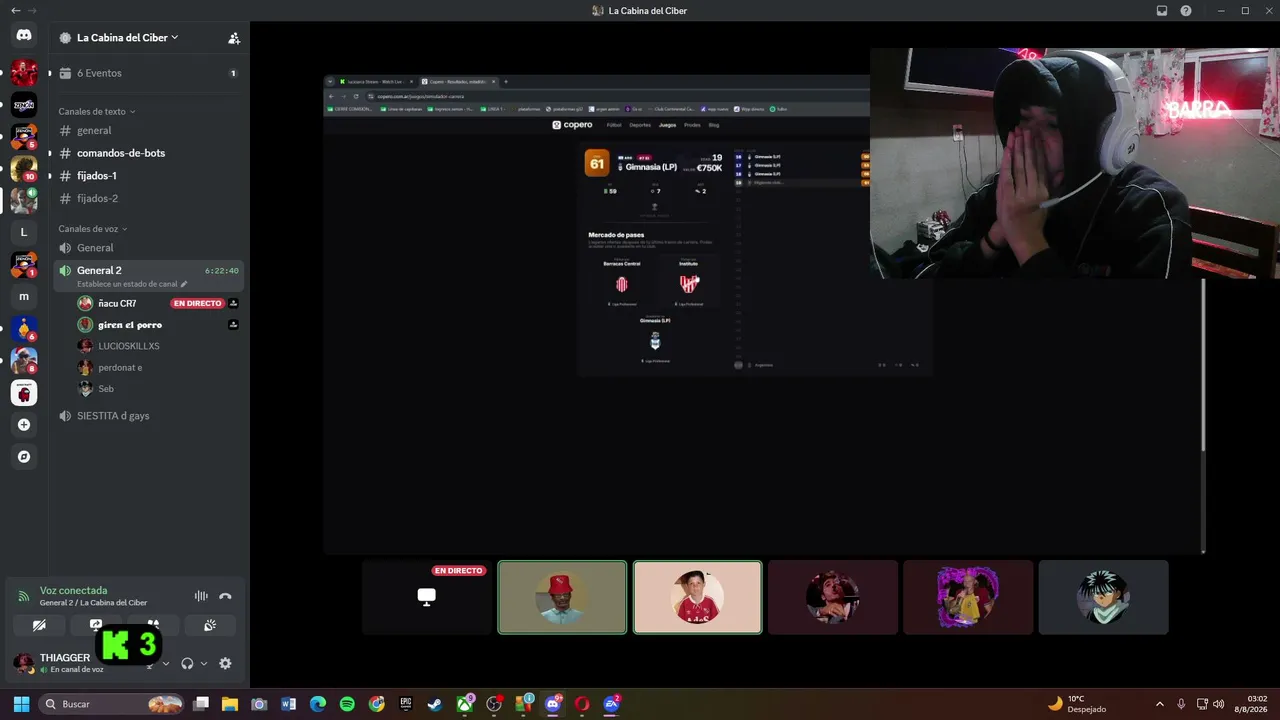Click the microphone in-use tray icon
The width and height of the screenshot is (1280, 720).
click(x=1181, y=704)
